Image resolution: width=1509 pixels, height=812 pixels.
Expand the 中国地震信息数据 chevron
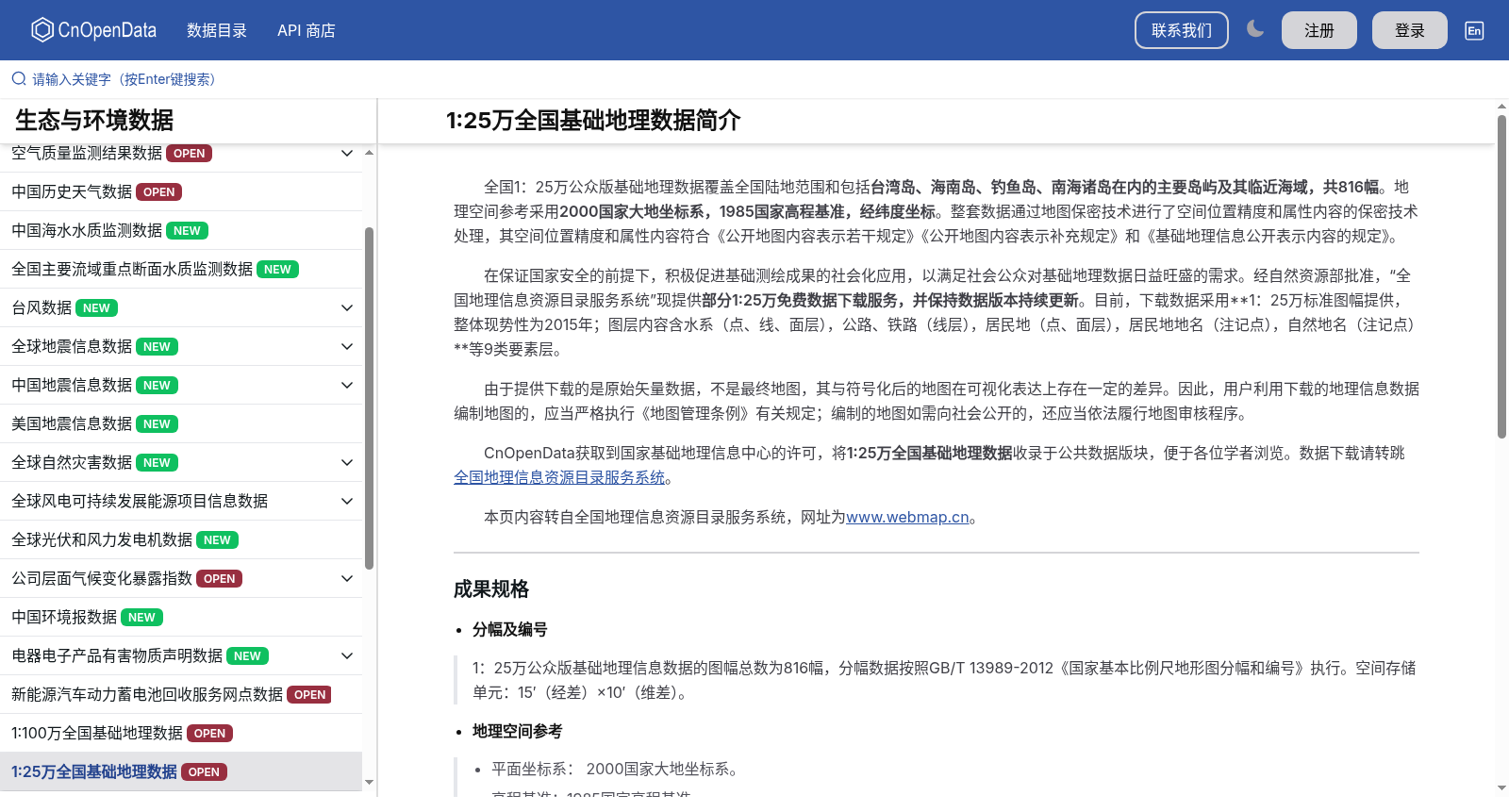(x=347, y=385)
